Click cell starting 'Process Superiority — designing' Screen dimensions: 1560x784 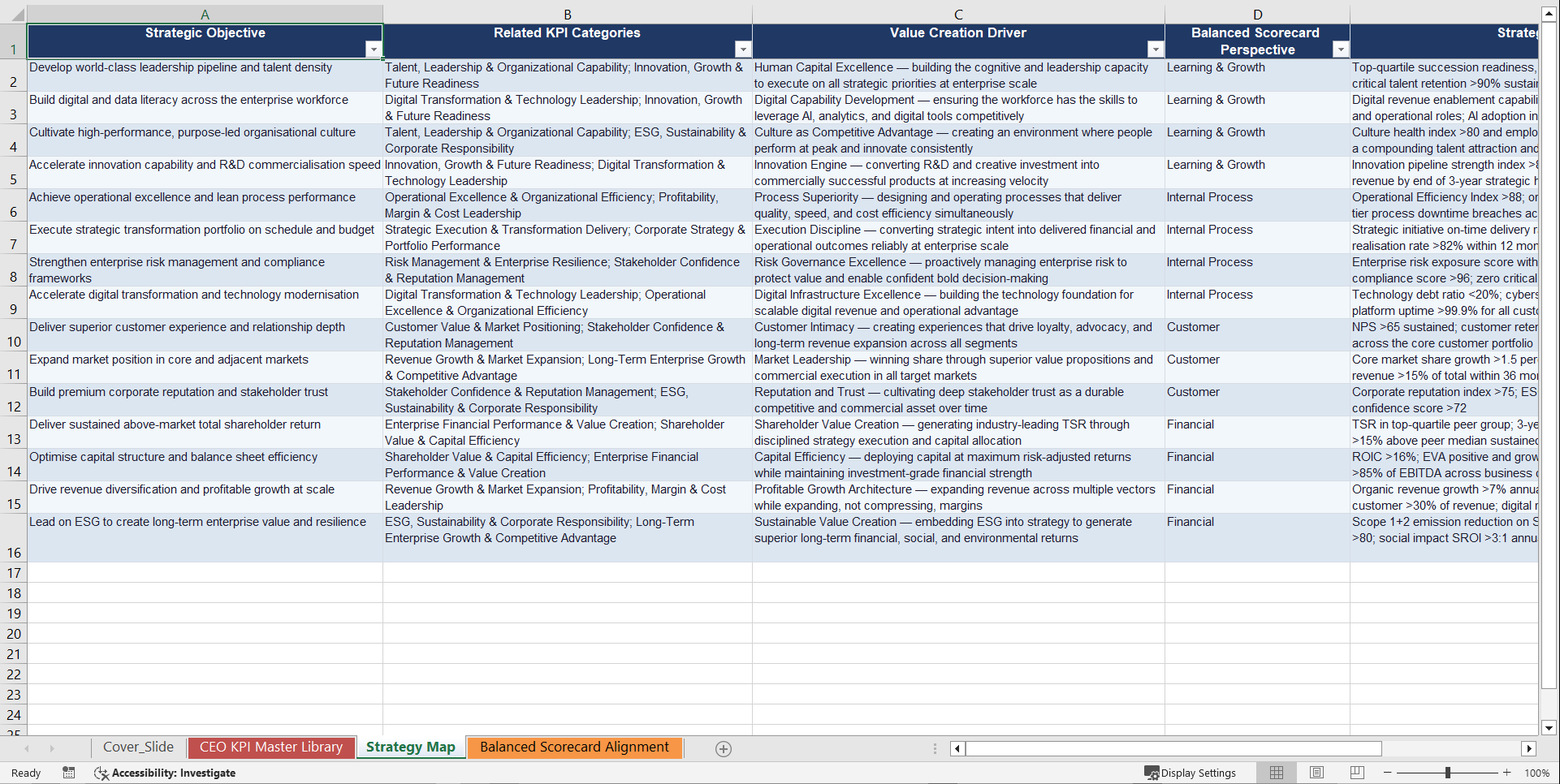click(958, 205)
